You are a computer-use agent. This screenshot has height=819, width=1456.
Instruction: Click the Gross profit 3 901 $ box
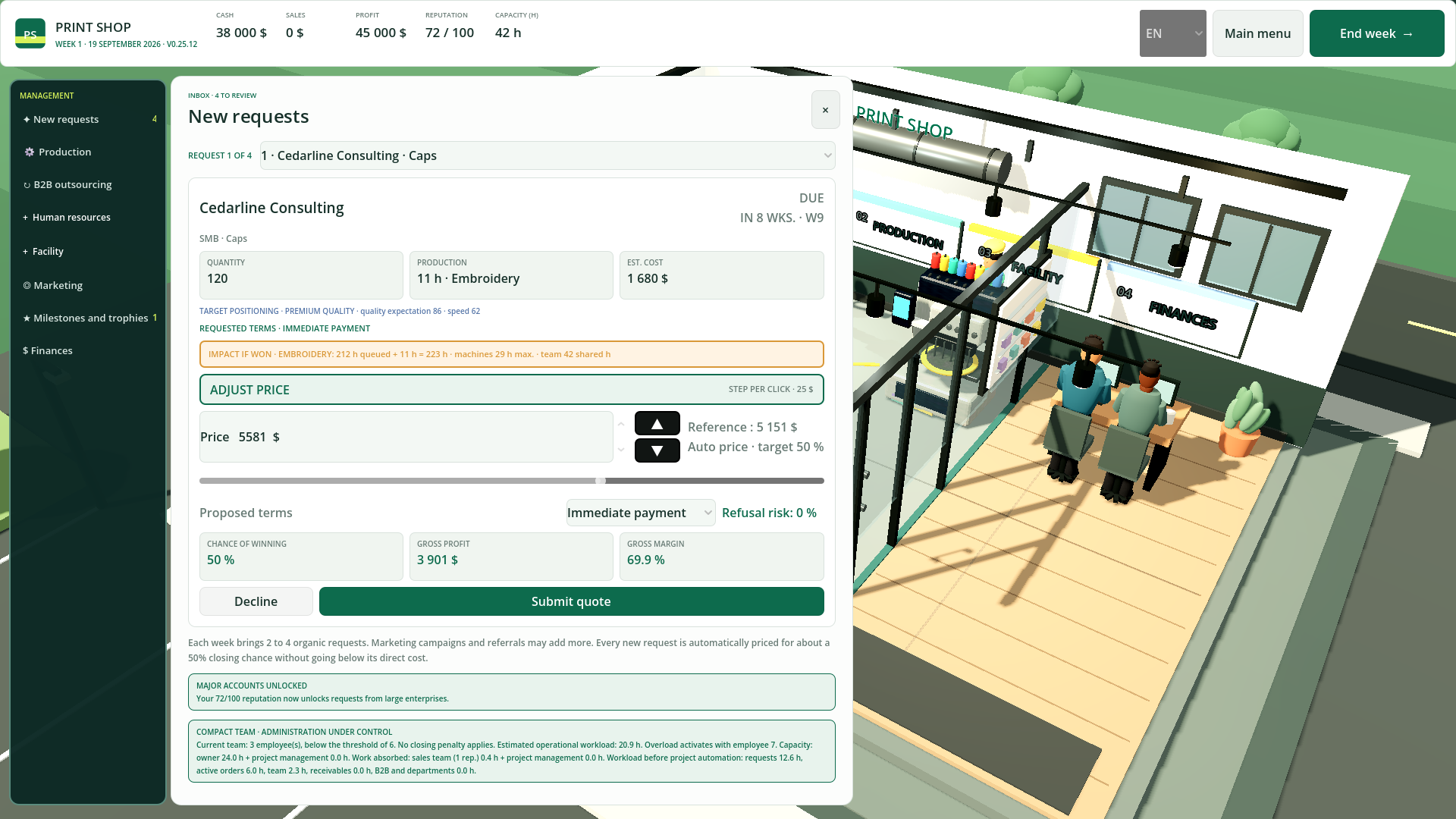click(x=511, y=557)
